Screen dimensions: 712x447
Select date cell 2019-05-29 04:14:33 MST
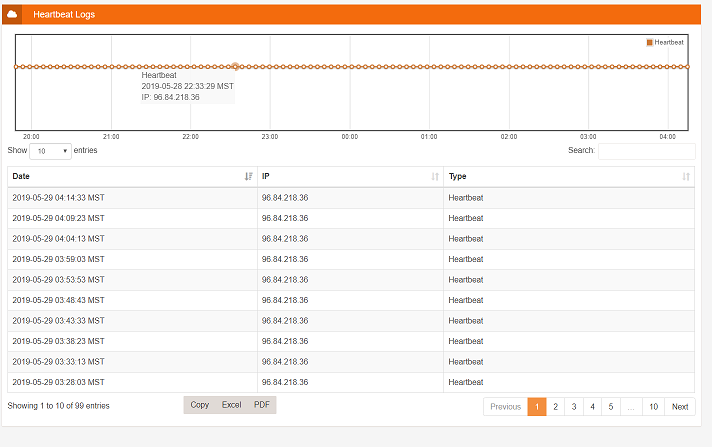(x=59, y=198)
